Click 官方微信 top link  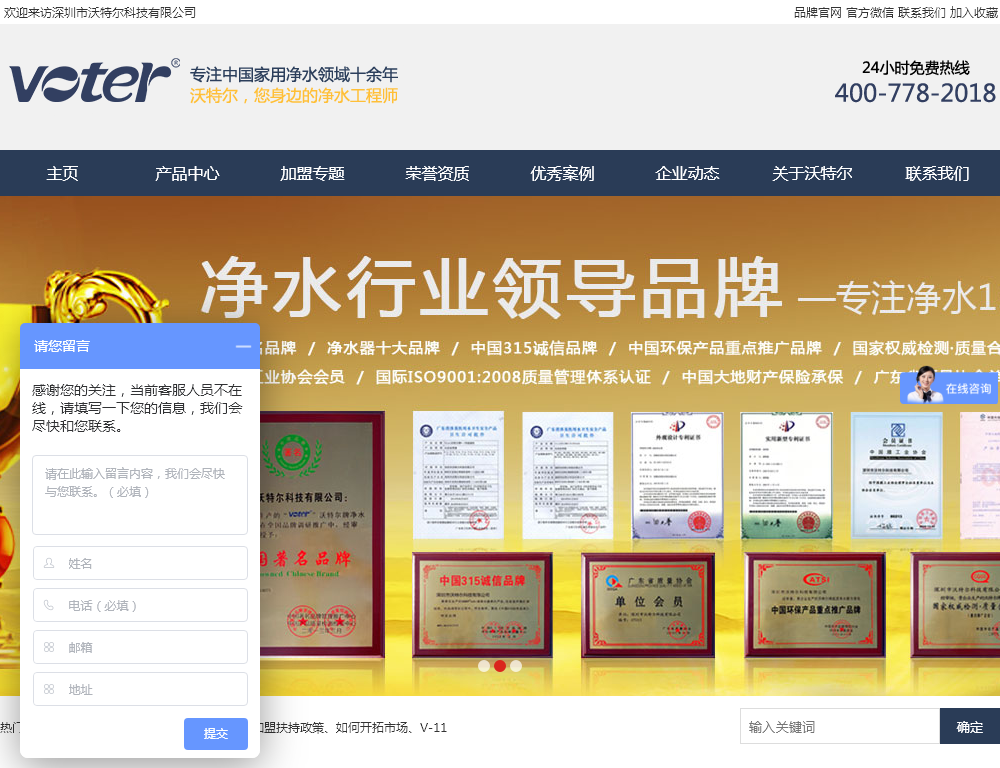click(870, 13)
